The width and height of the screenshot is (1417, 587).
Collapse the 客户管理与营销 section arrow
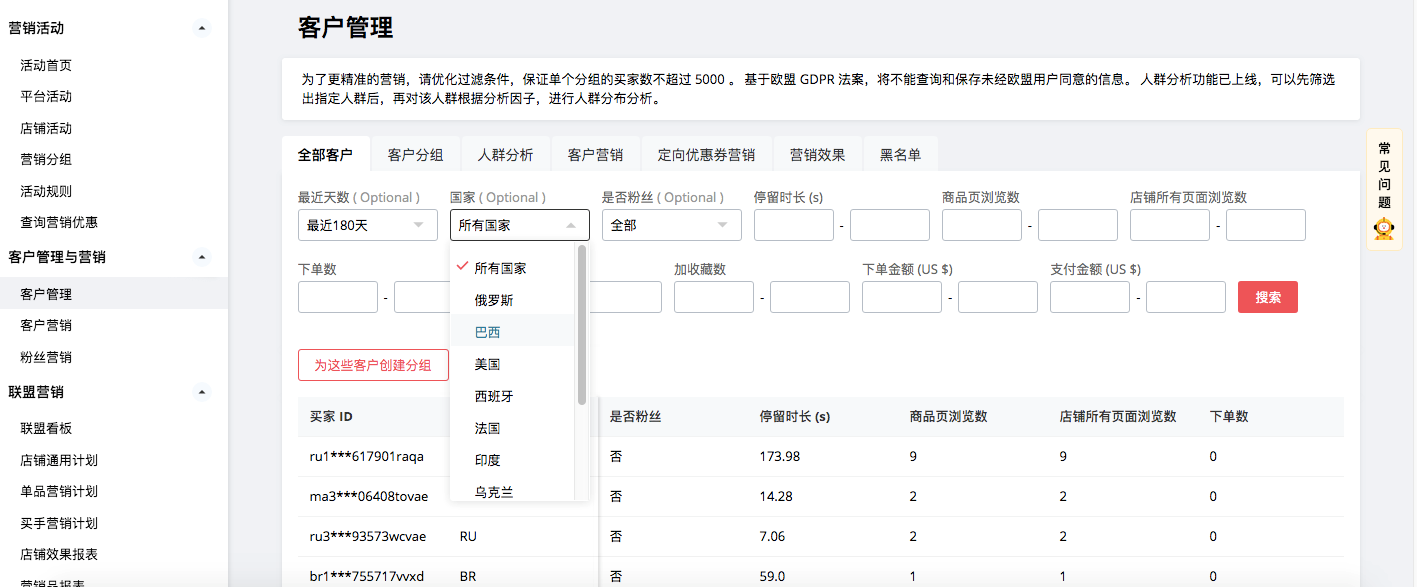click(203, 257)
